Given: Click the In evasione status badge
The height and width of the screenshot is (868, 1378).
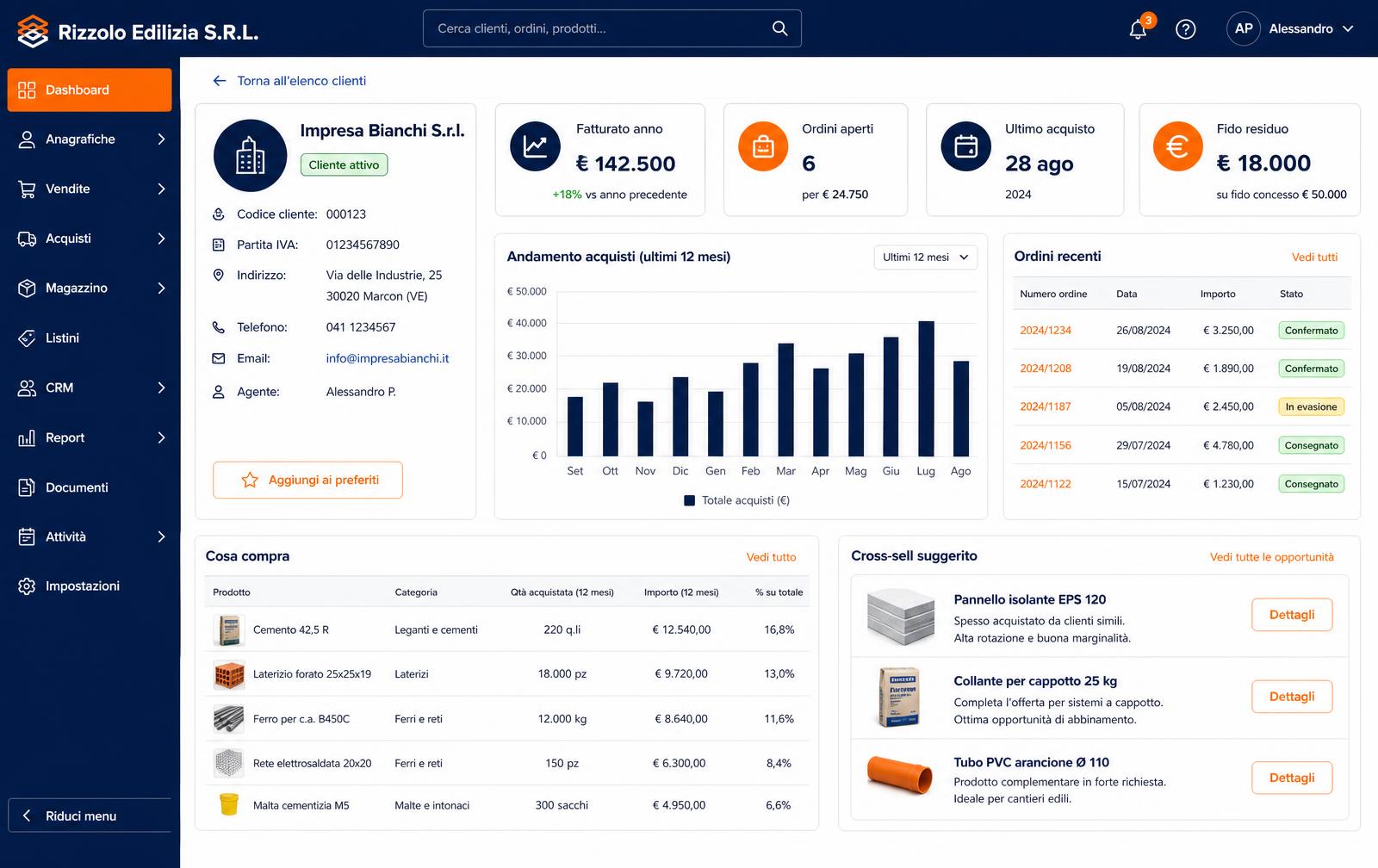Looking at the screenshot, I should pyautogui.click(x=1311, y=407).
